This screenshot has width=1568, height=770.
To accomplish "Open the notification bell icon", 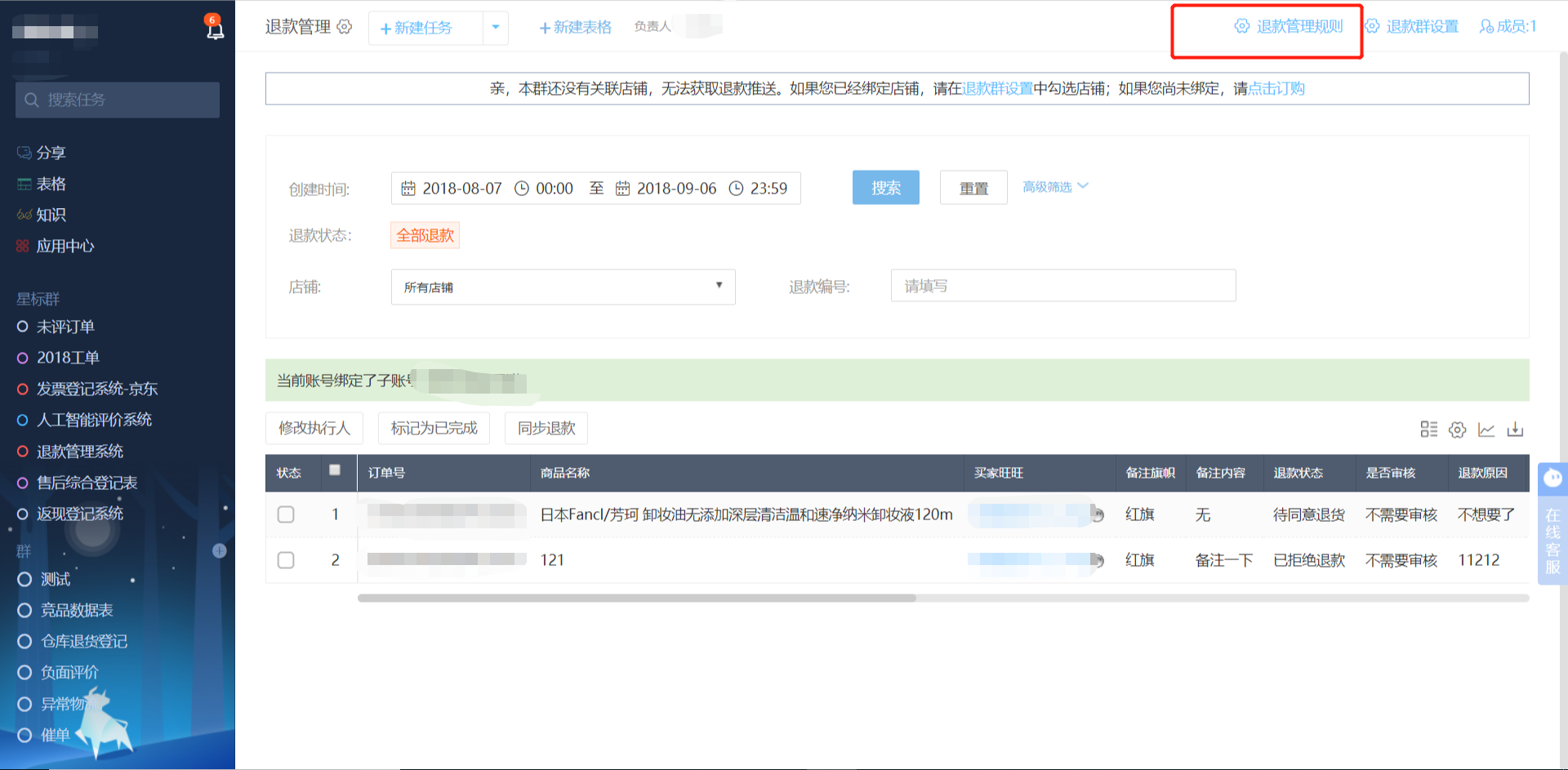I will click(x=215, y=29).
